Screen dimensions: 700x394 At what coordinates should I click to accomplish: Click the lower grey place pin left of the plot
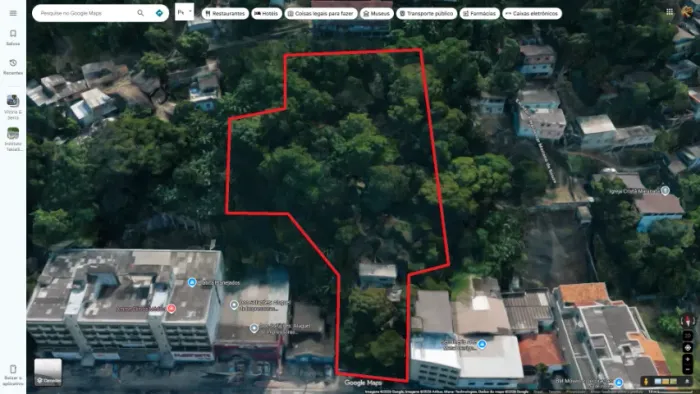(254, 328)
